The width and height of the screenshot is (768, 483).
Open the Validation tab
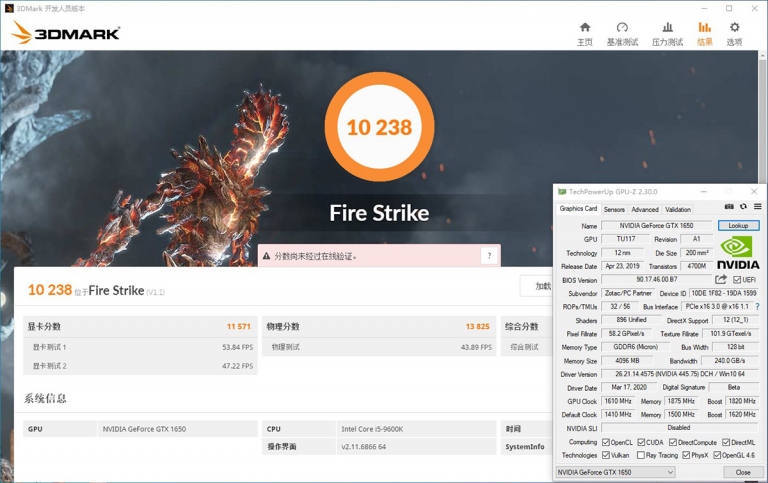pyautogui.click(x=678, y=209)
